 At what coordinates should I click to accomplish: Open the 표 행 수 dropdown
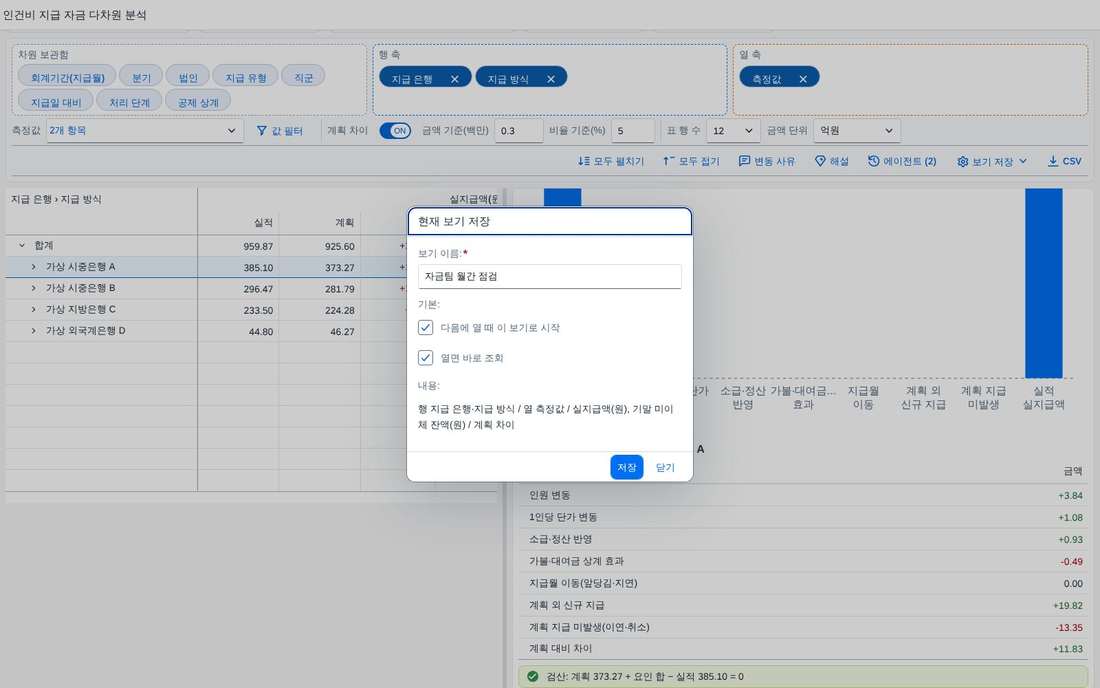pyautogui.click(x=733, y=130)
